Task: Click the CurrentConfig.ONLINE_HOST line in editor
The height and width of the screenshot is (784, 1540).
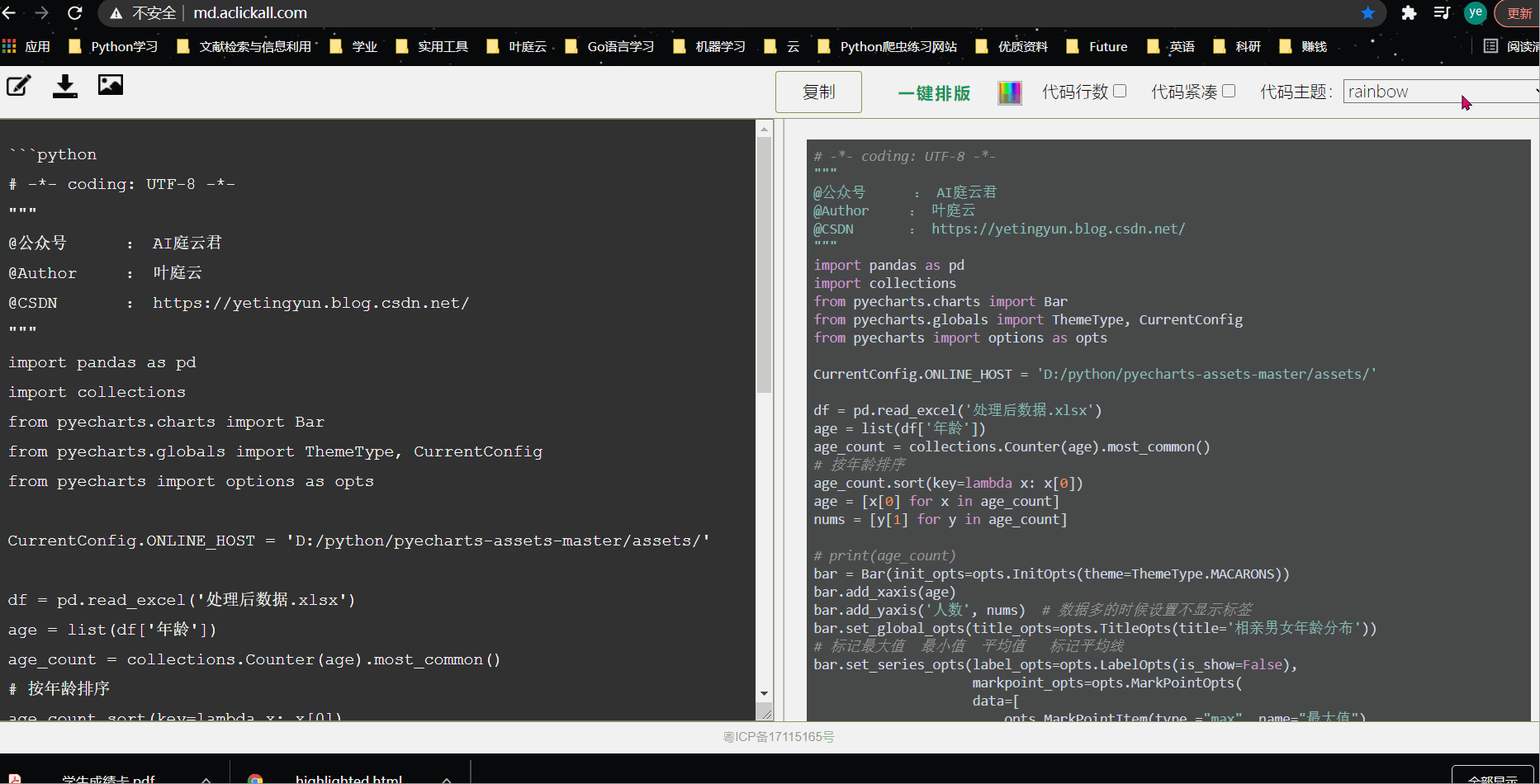Action: [358, 541]
